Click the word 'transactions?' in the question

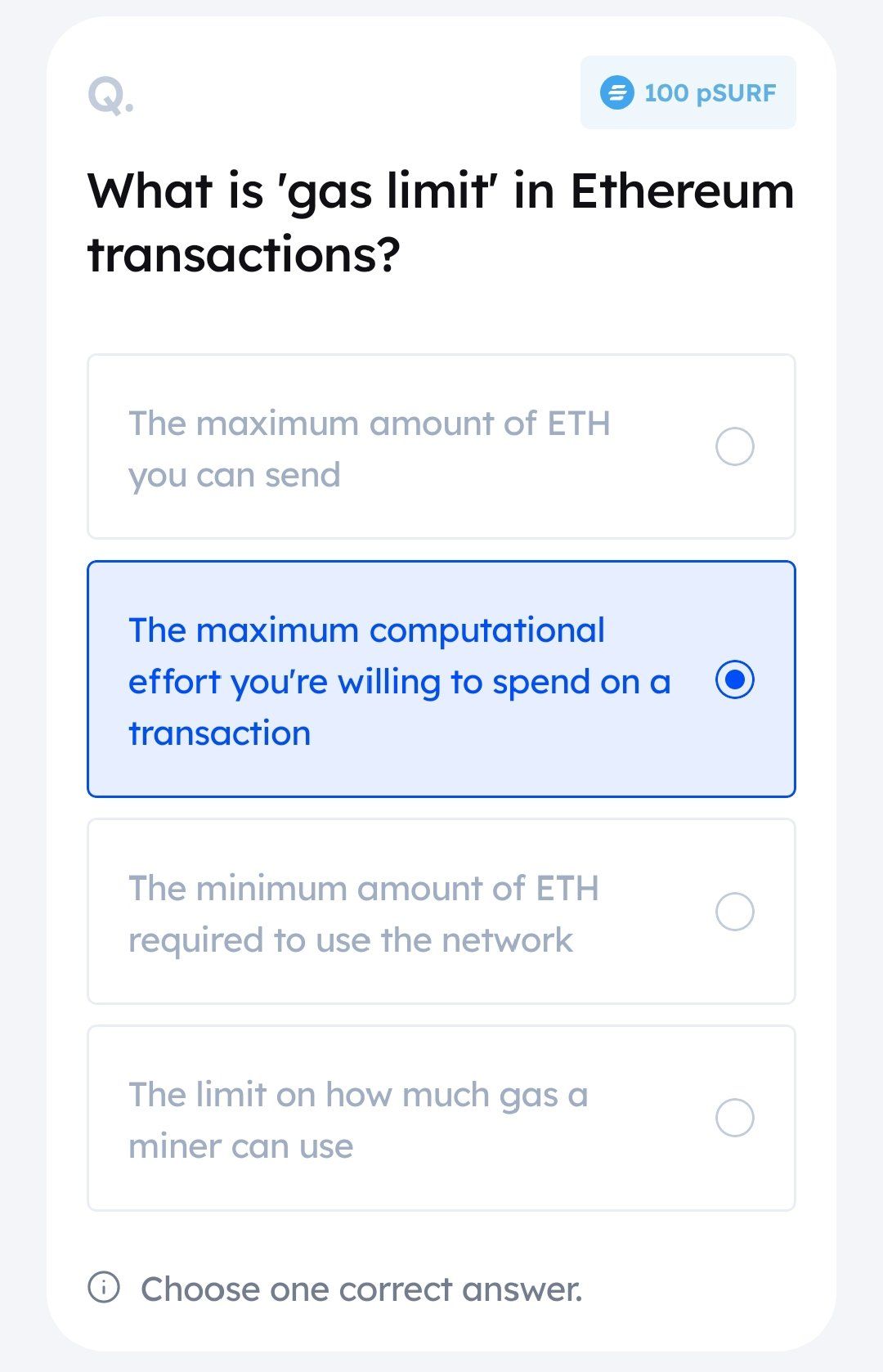click(244, 255)
